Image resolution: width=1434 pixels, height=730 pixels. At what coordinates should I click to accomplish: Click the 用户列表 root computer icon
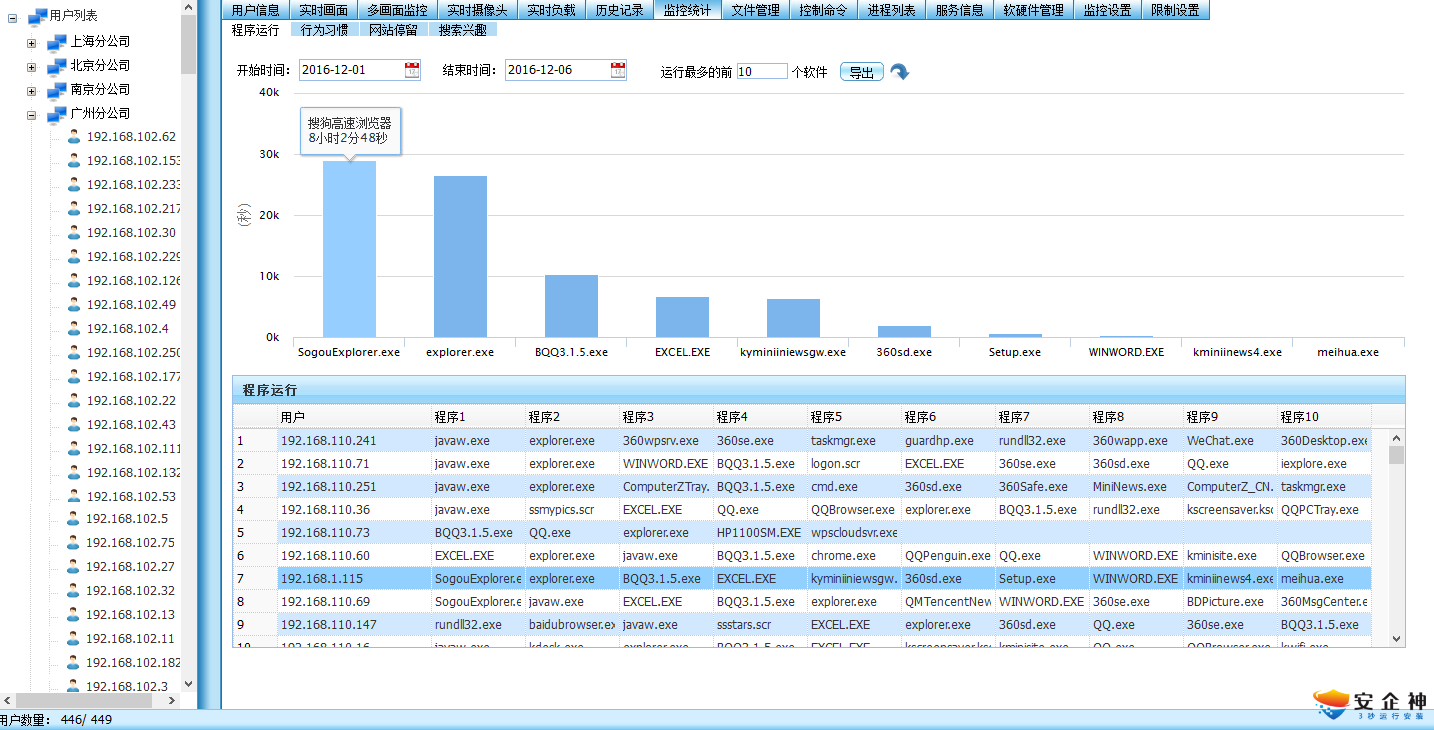[x=38, y=17]
